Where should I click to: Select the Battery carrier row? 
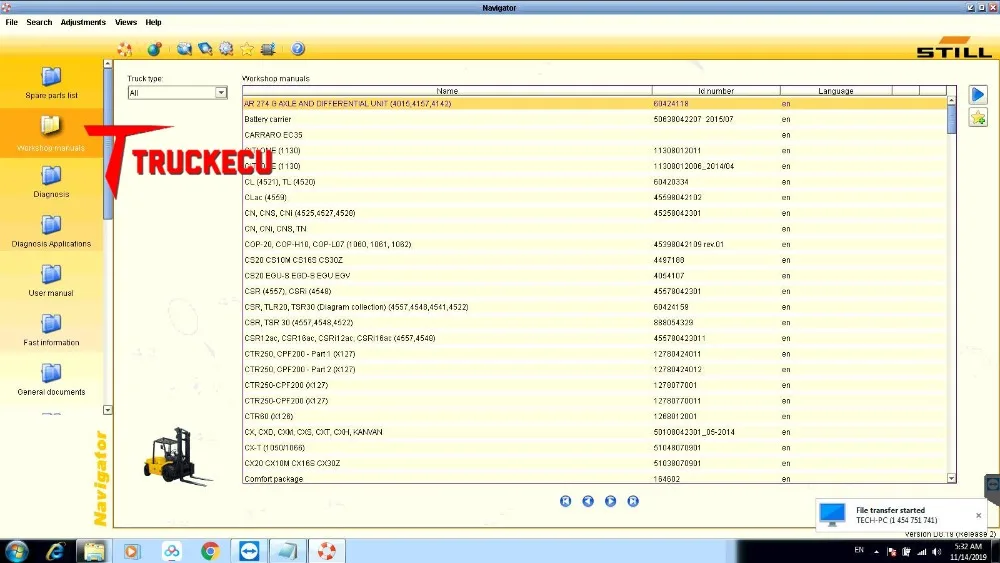(594, 119)
